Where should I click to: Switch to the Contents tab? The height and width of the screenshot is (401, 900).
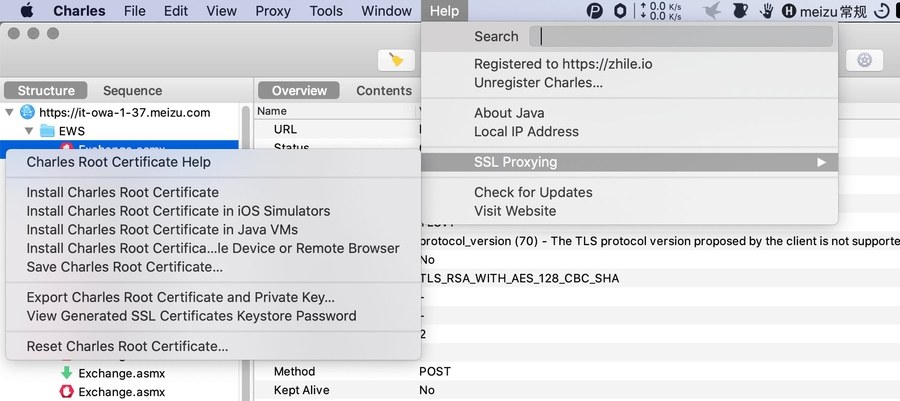(384, 90)
